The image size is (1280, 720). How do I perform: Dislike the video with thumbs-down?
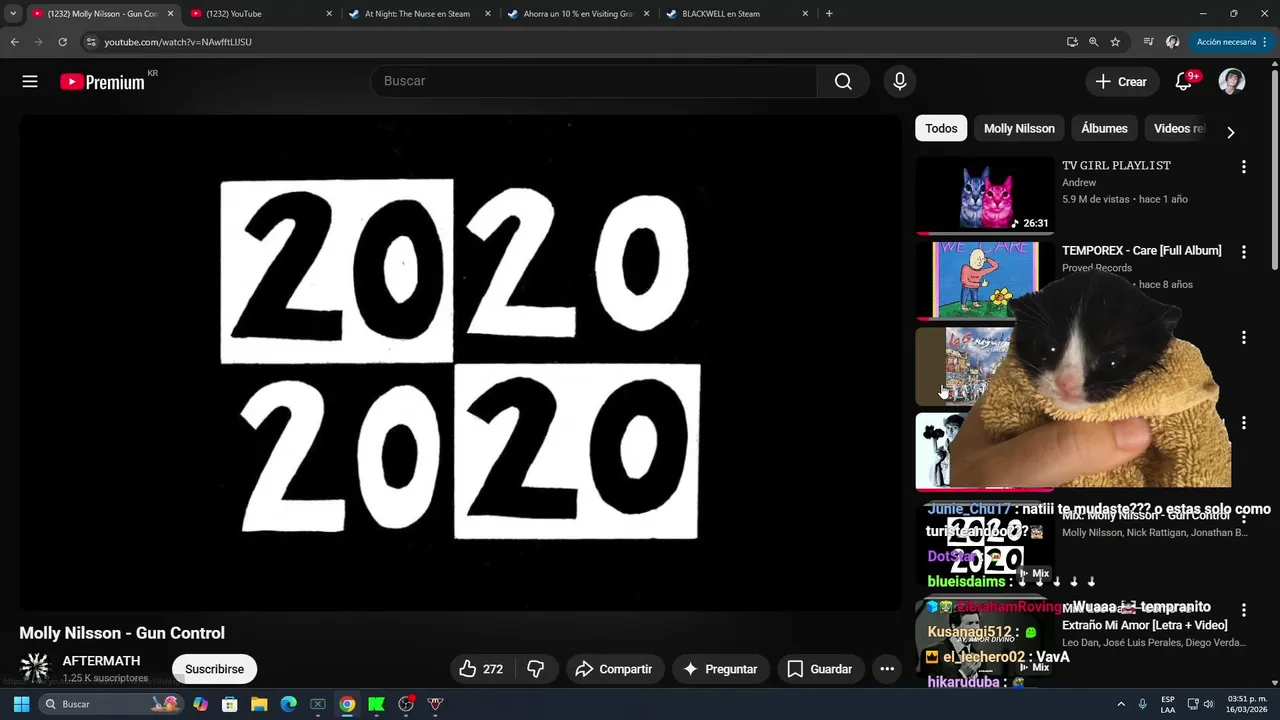(536, 669)
